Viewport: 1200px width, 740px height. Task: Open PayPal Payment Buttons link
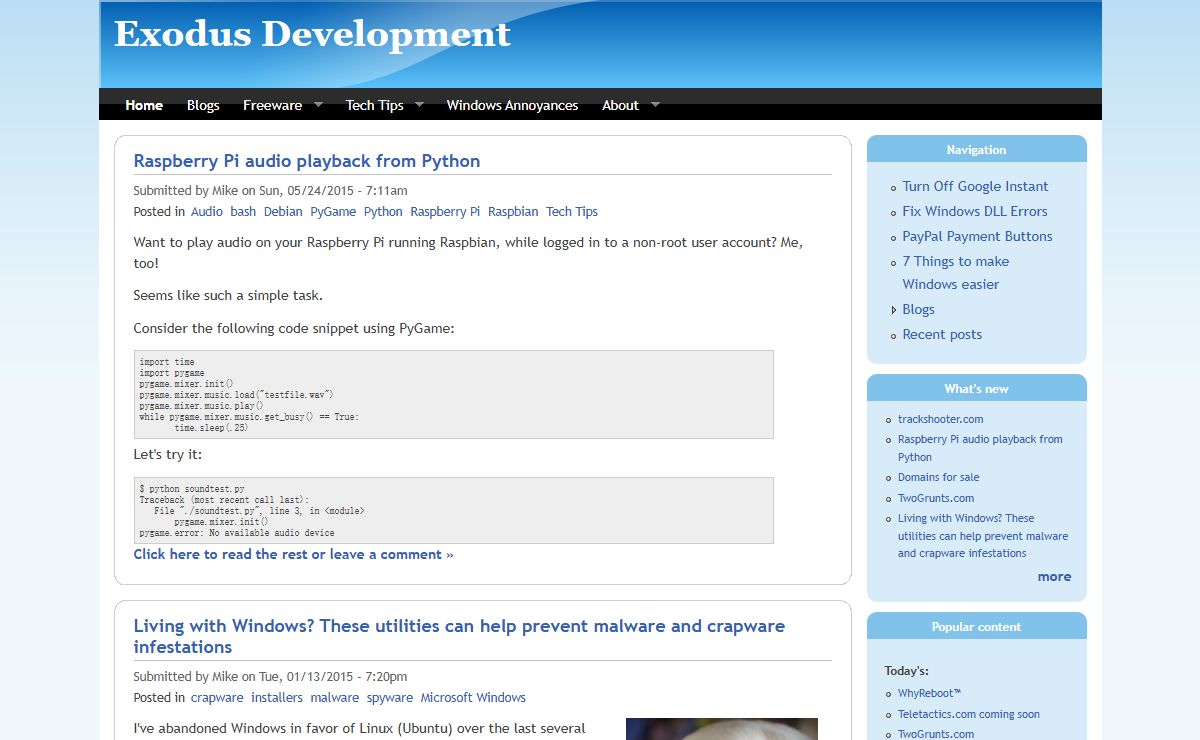pyautogui.click(x=977, y=236)
